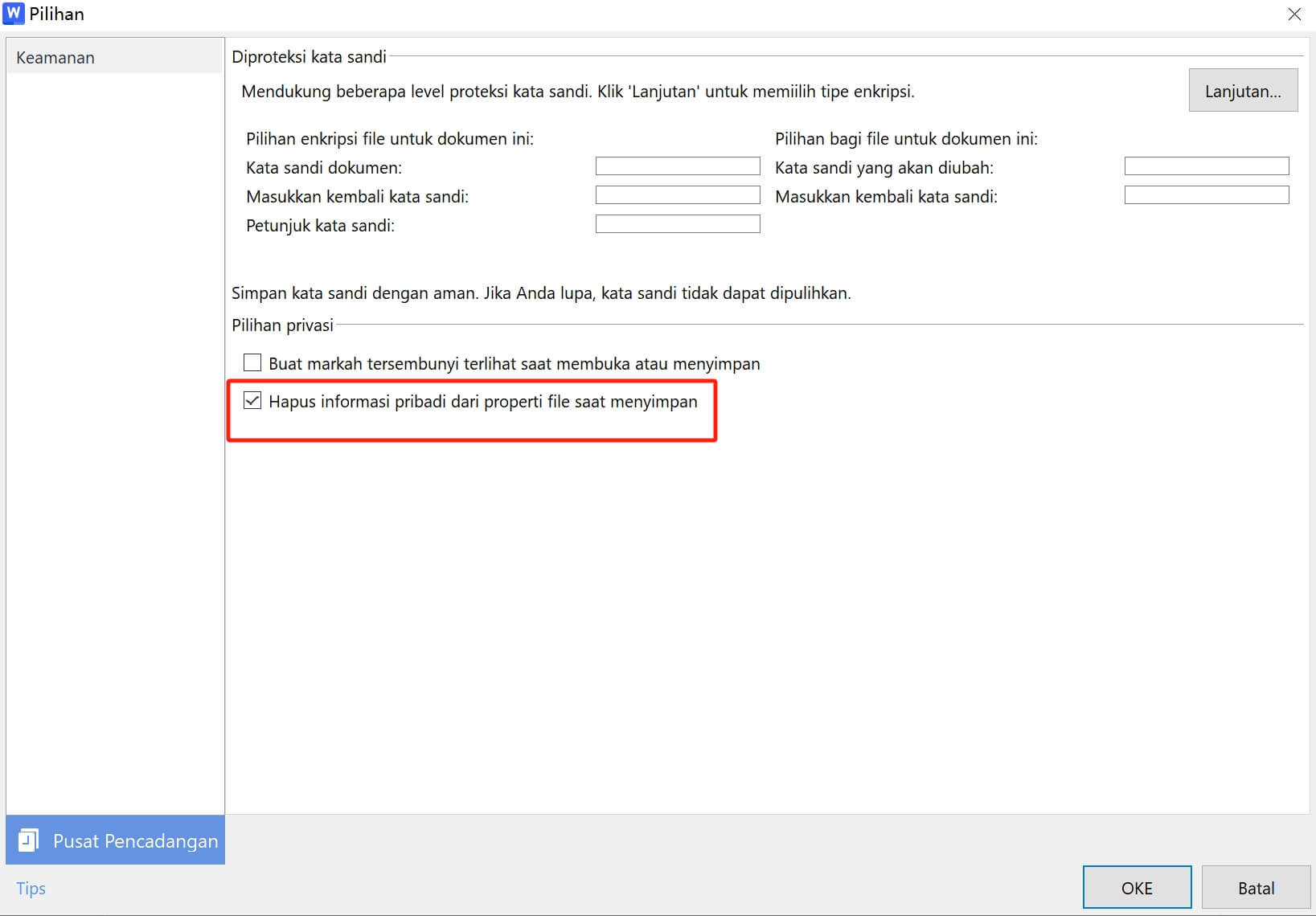Click the W Word app icon
Image resolution: width=1316 pixels, height=916 pixels.
pos(13,14)
